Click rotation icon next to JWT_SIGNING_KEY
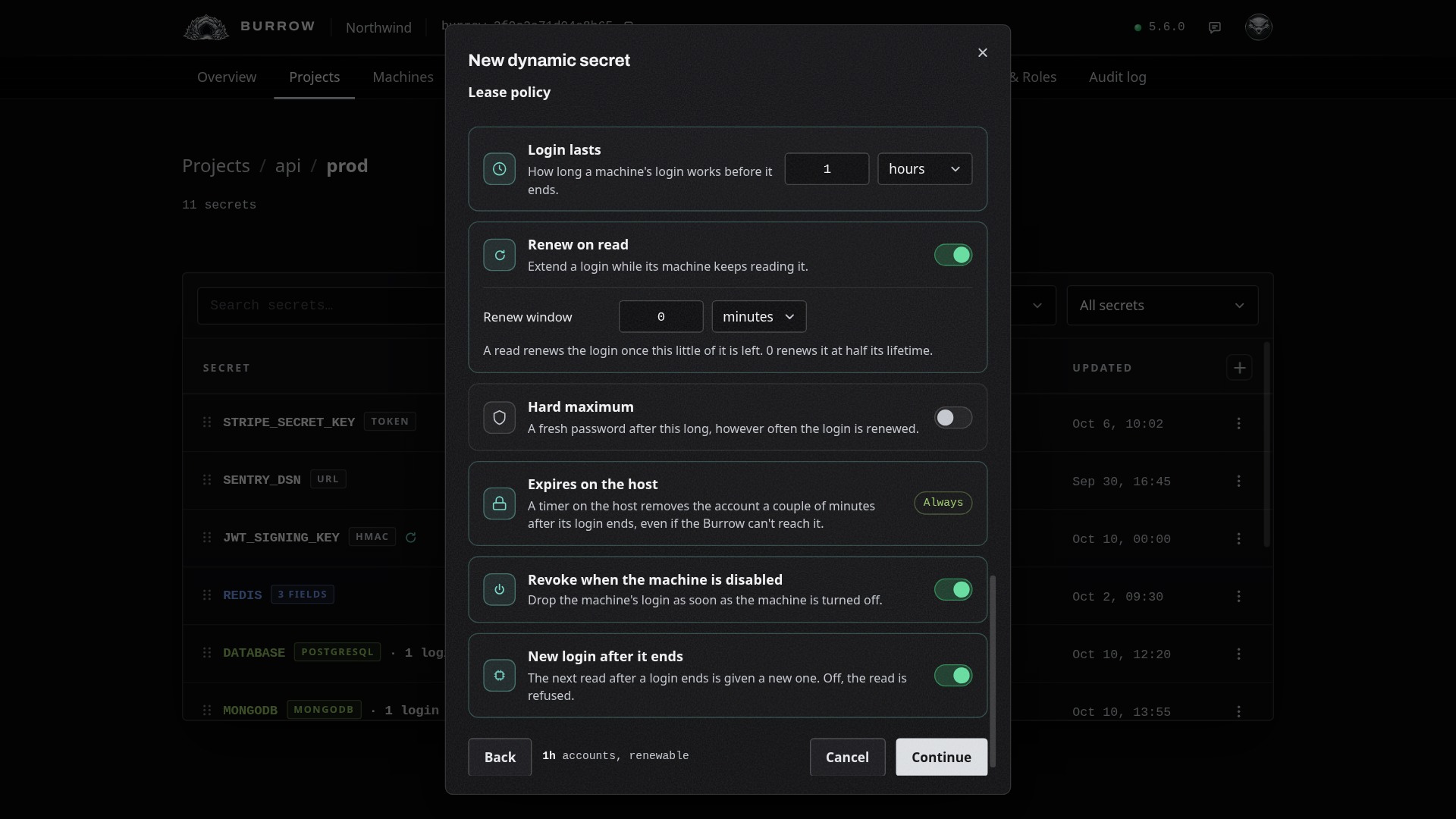 (x=410, y=538)
